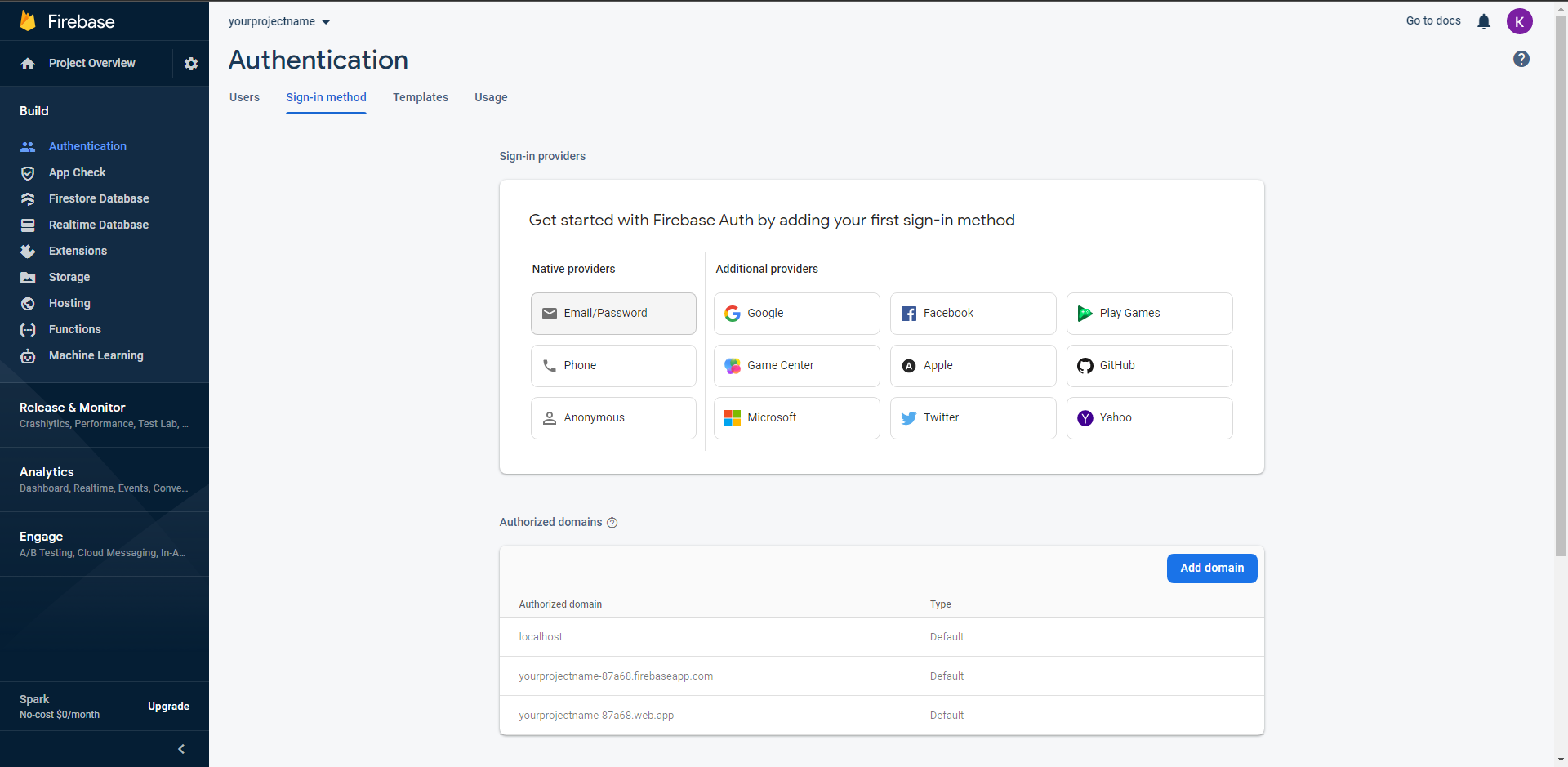Expand Release & Monitor section

[105, 415]
